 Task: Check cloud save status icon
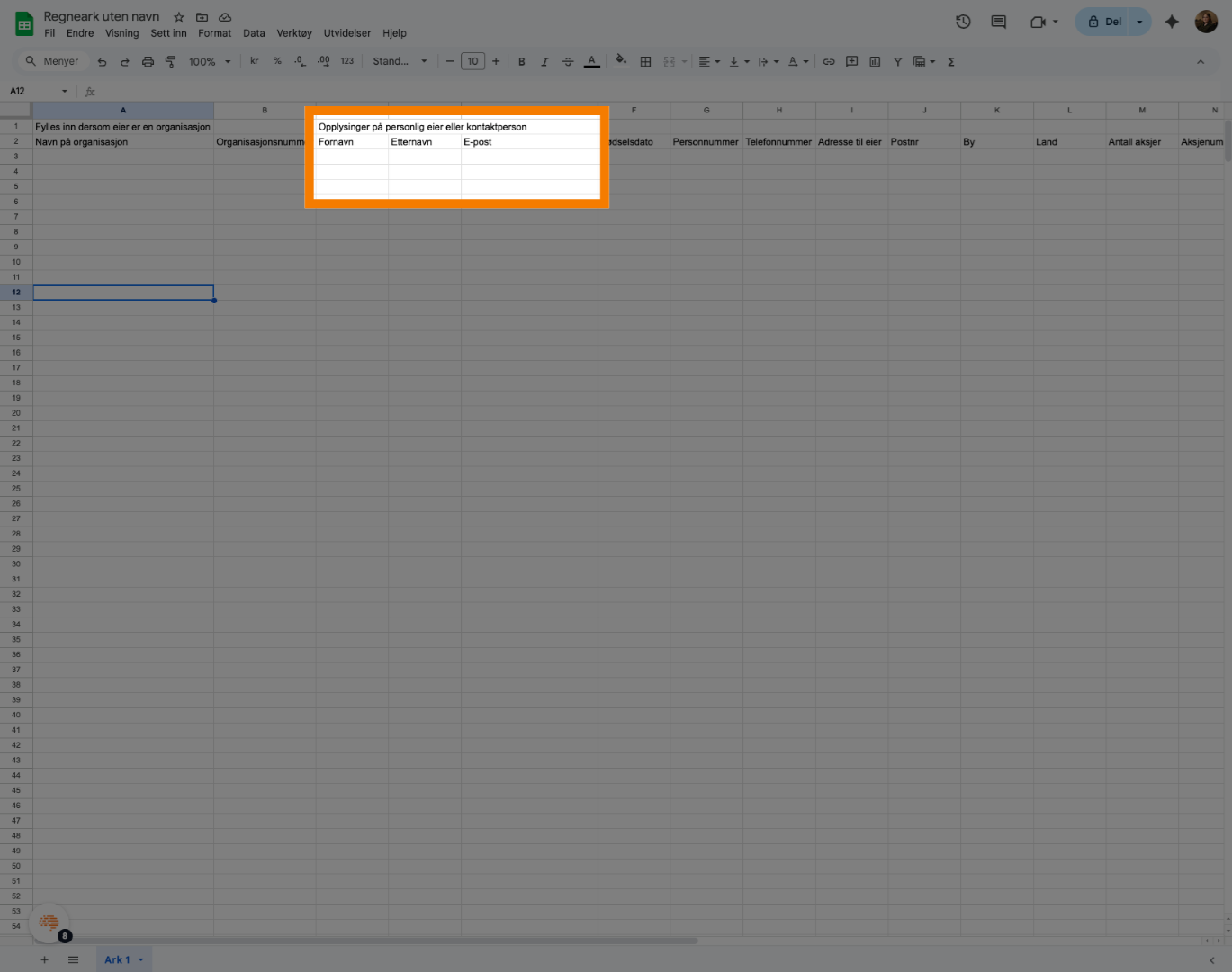coord(225,17)
